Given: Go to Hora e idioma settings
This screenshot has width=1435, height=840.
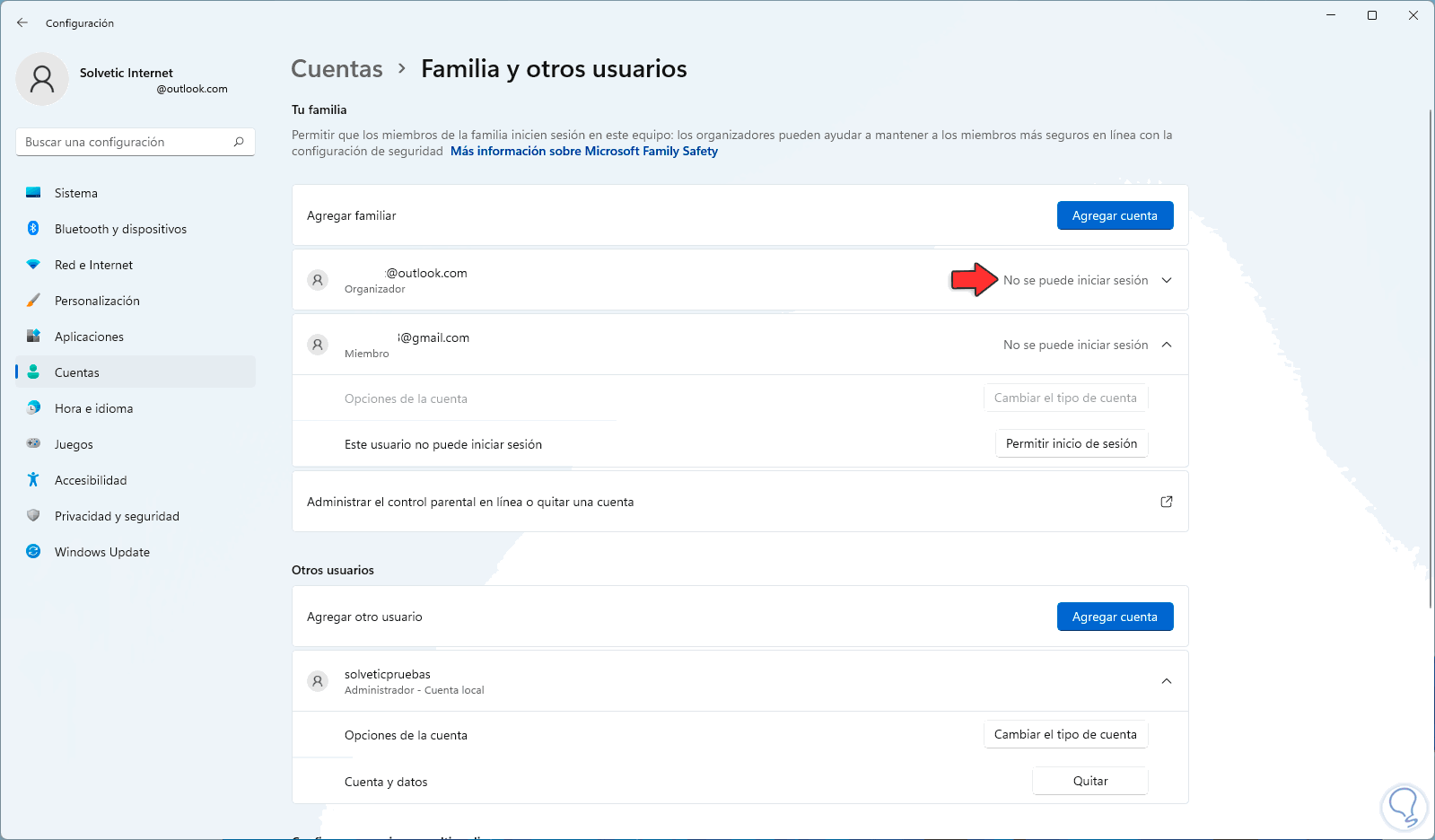Looking at the screenshot, I should coord(93,408).
